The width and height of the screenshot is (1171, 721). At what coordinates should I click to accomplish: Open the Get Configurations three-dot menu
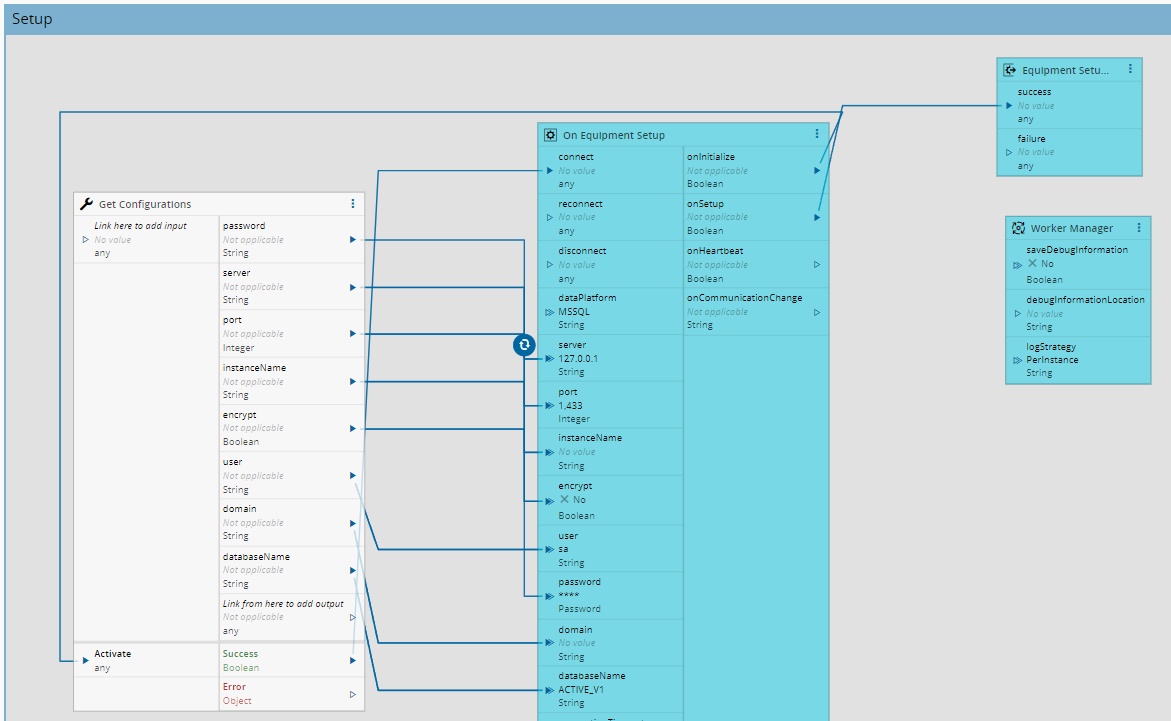click(352, 204)
